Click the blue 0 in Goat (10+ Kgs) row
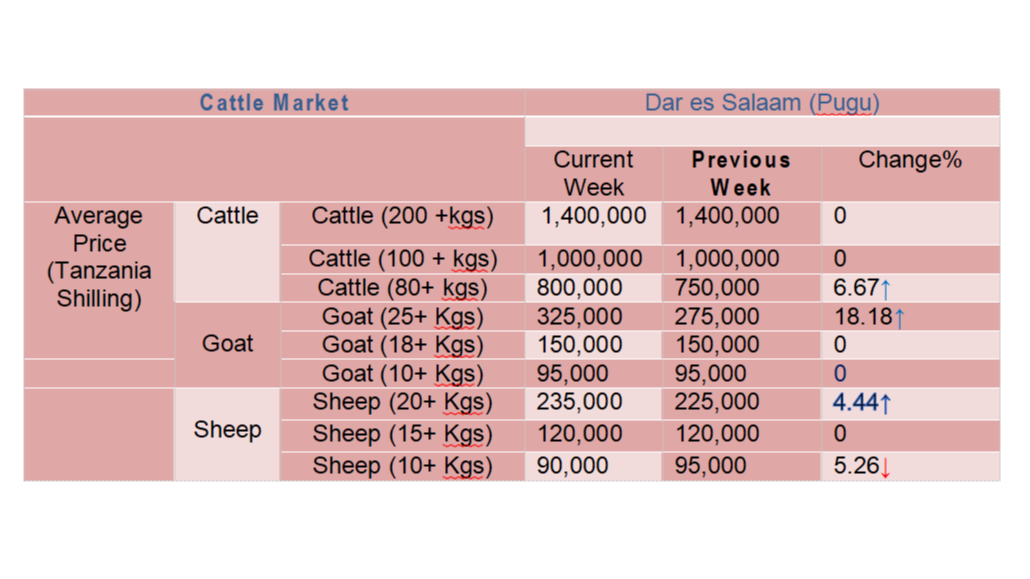 click(840, 374)
